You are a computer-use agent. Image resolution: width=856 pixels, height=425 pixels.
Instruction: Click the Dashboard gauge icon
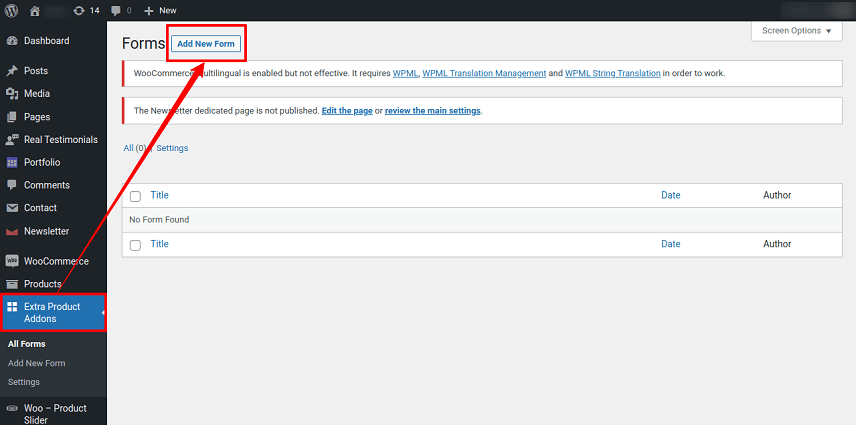[12, 41]
